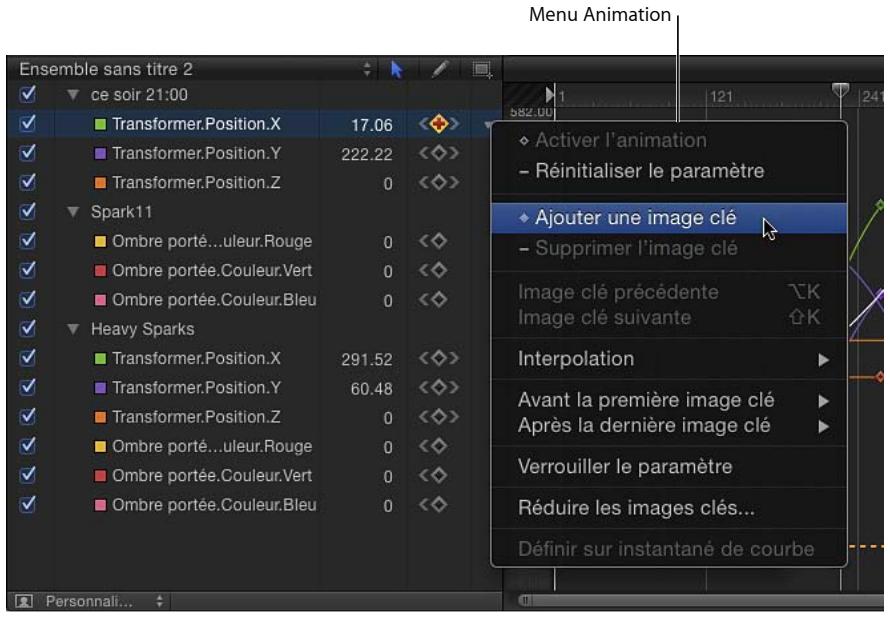Uncheck ce soir Transformer.Position.X checkbox
This screenshot has height=618, width=890.
(28, 124)
